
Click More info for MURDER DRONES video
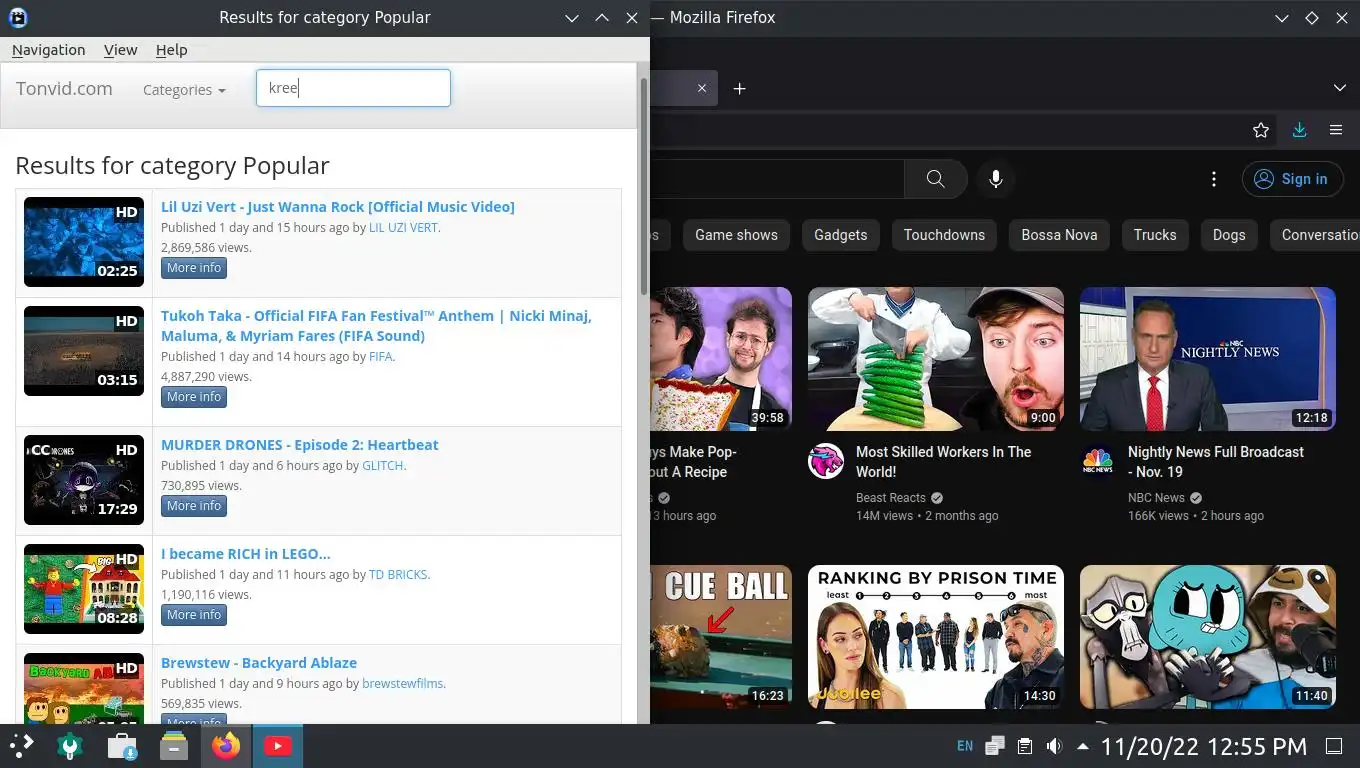point(194,506)
